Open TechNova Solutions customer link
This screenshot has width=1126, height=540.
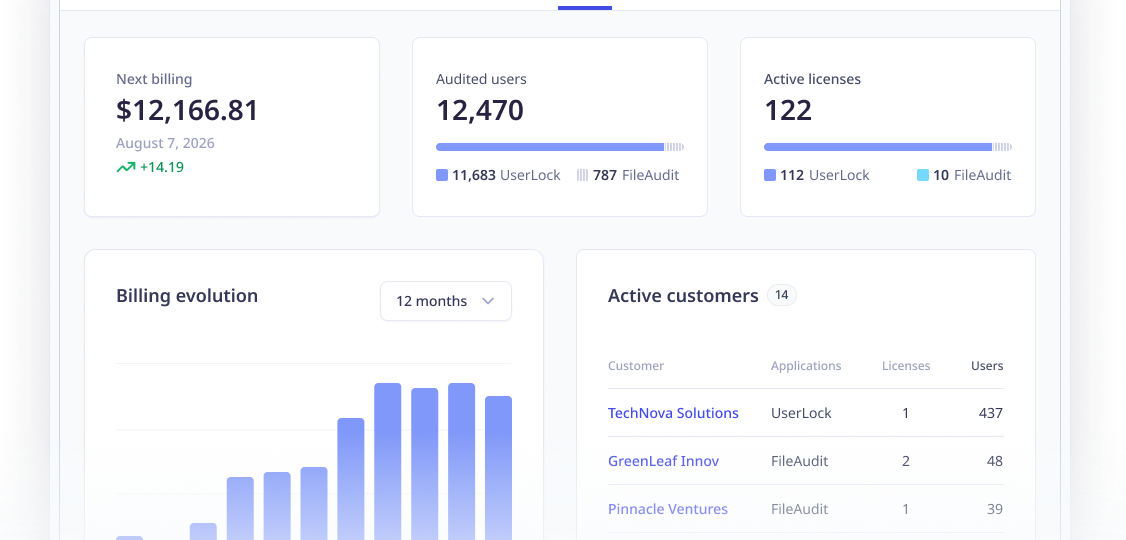[x=673, y=413]
